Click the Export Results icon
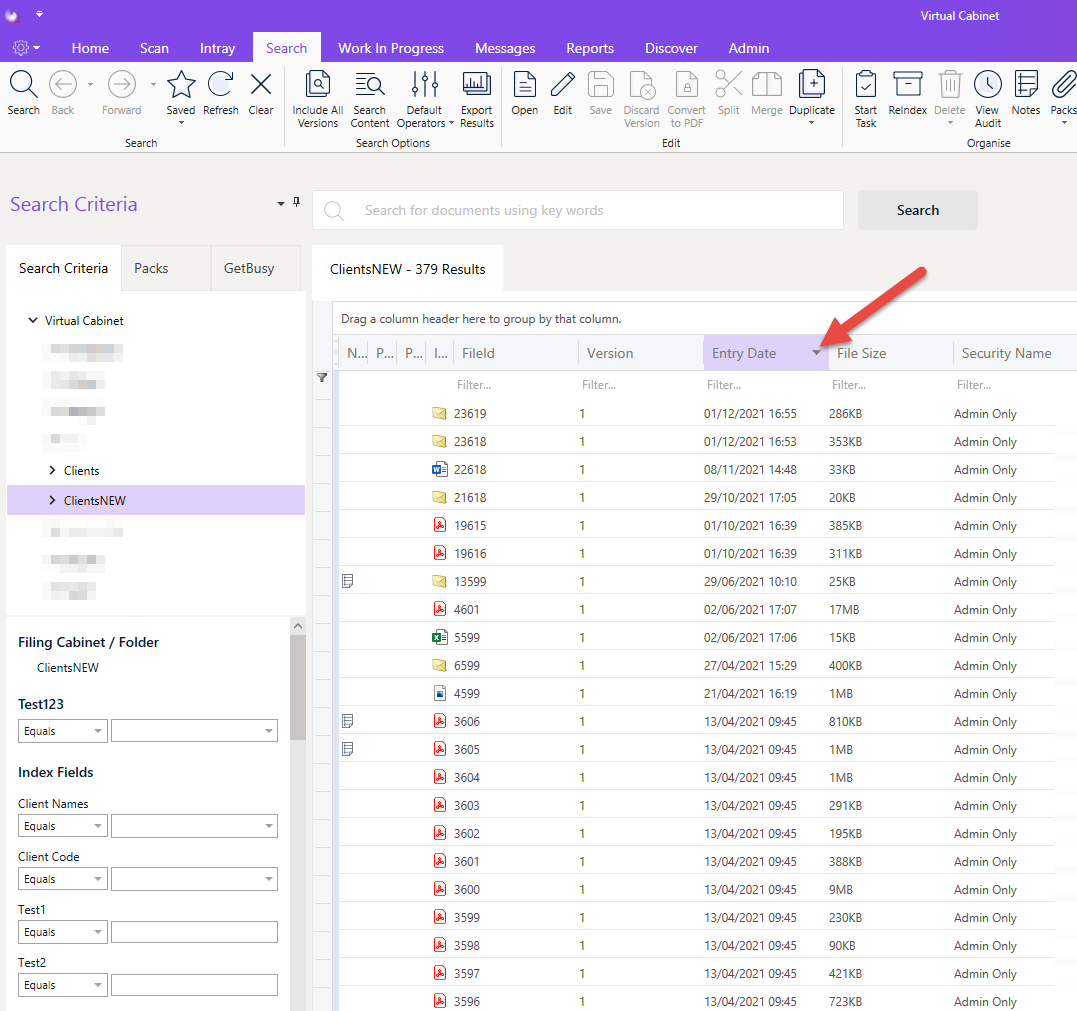The image size is (1077, 1011). click(x=477, y=85)
